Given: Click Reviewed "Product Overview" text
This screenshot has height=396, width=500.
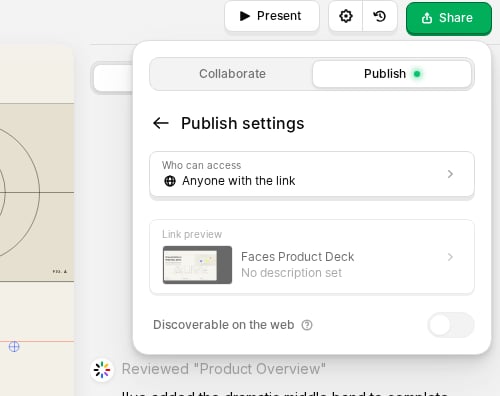Looking at the screenshot, I should click(223, 369).
